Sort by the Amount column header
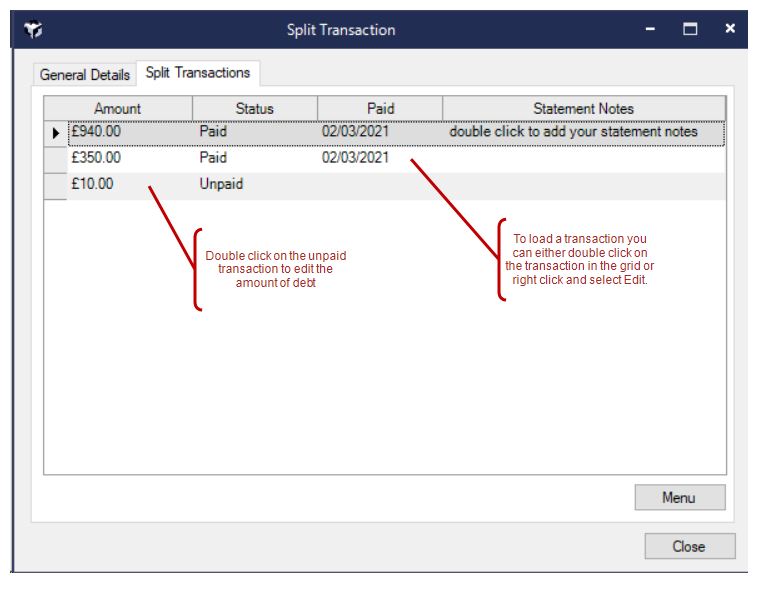The width and height of the screenshot is (758, 600). tap(118, 108)
